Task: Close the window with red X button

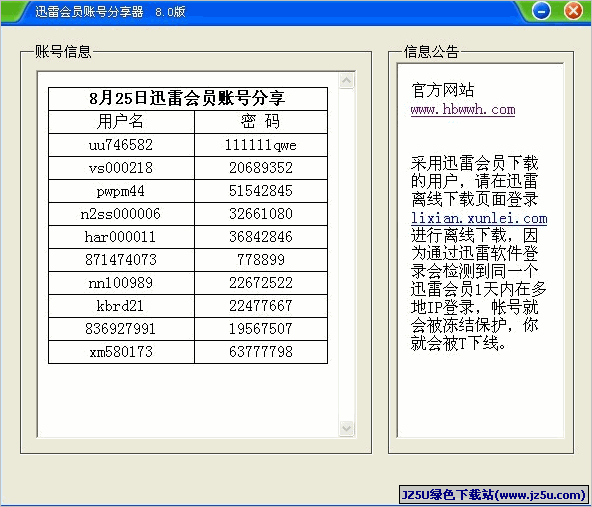Action: tap(573, 11)
